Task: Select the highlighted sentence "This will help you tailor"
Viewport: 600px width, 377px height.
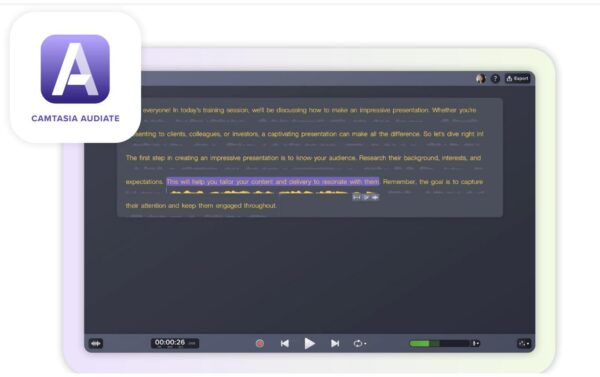Action: pyautogui.click(x=273, y=182)
